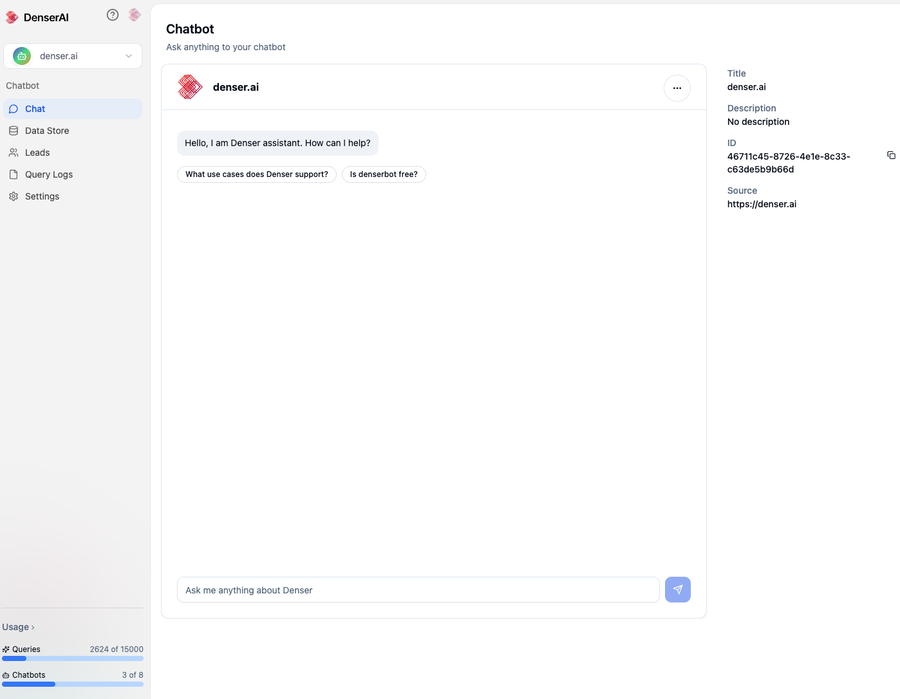The width and height of the screenshot is (900, 699).
Task: Click the Chatbots robot icon in Usage
Action: point(6,675)
